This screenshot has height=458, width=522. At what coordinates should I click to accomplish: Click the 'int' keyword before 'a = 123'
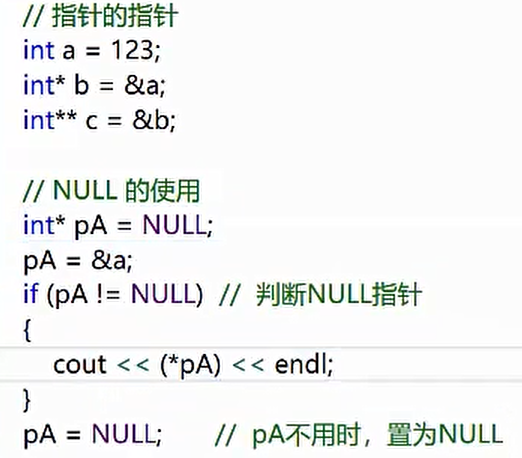click(39, 50)
